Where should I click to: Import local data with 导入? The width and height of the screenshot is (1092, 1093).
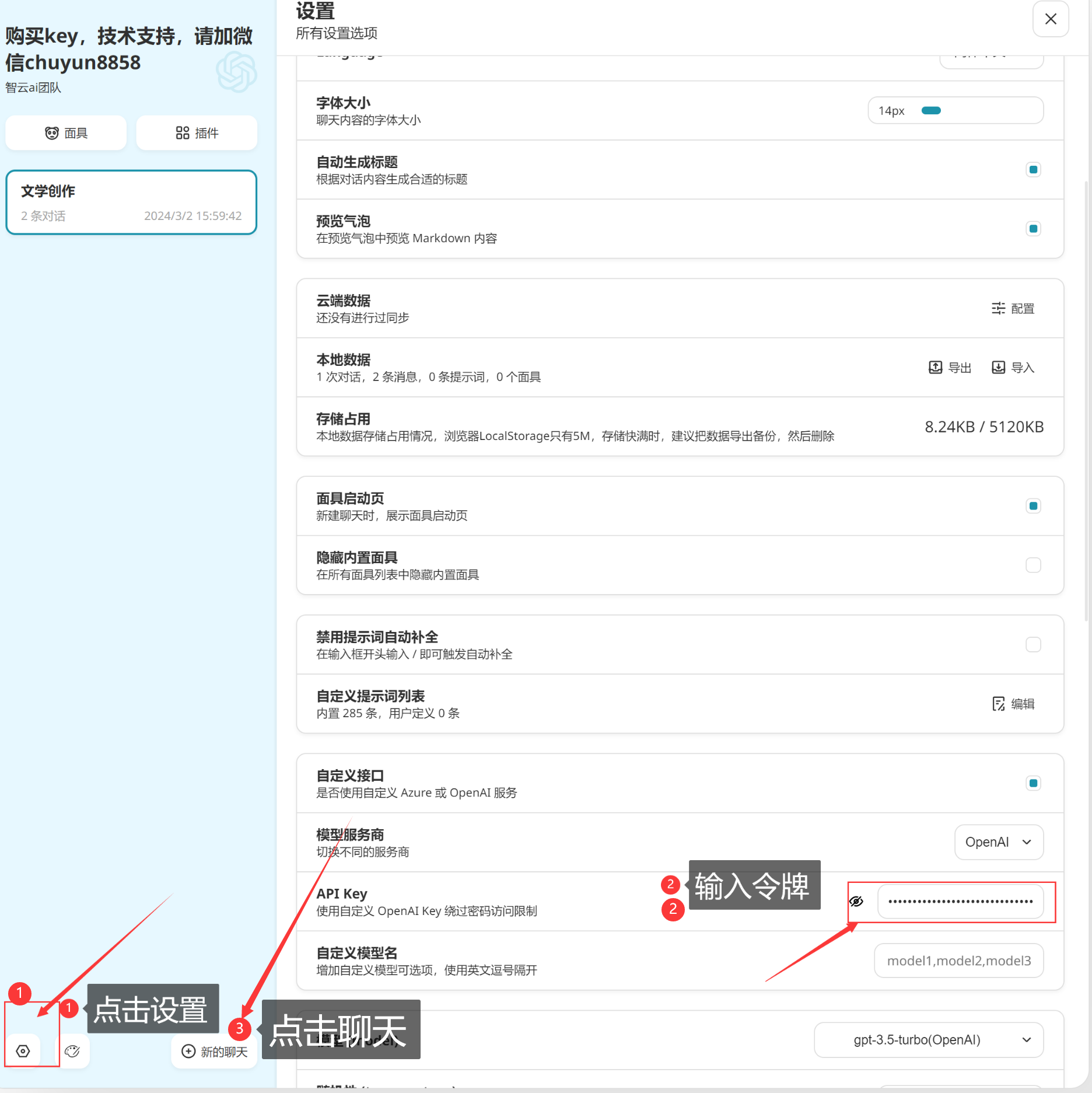(1013, 368)
